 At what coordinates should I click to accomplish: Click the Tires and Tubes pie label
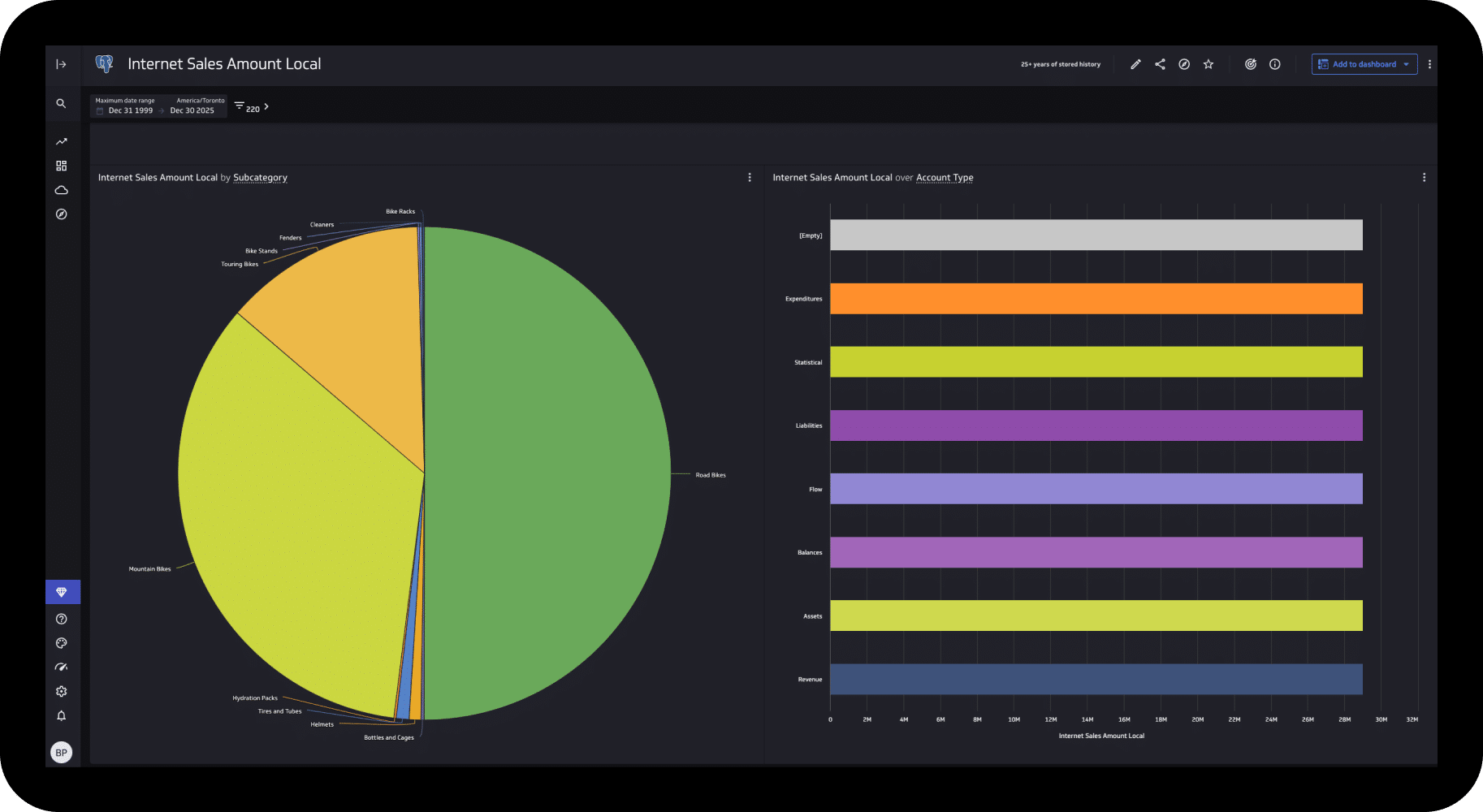279,711
